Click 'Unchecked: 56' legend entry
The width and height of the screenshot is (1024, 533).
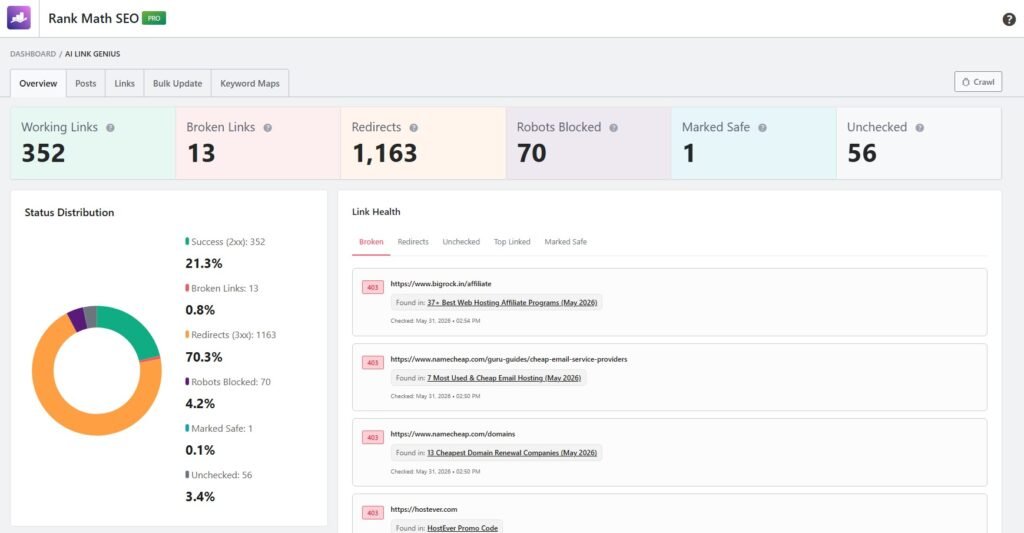pos(219,475)
